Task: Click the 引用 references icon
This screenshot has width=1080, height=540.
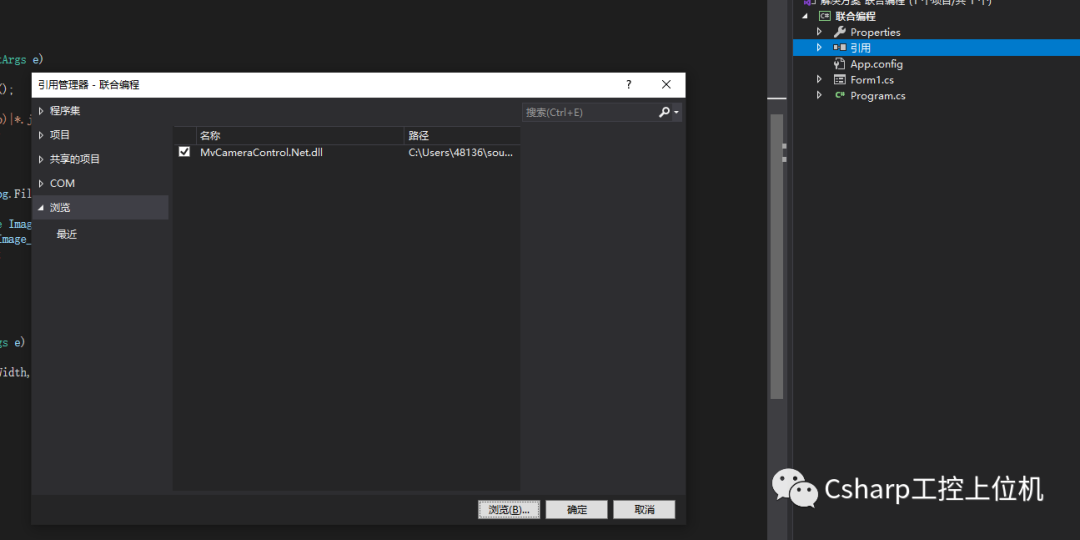Action: (x=840, y=48)
